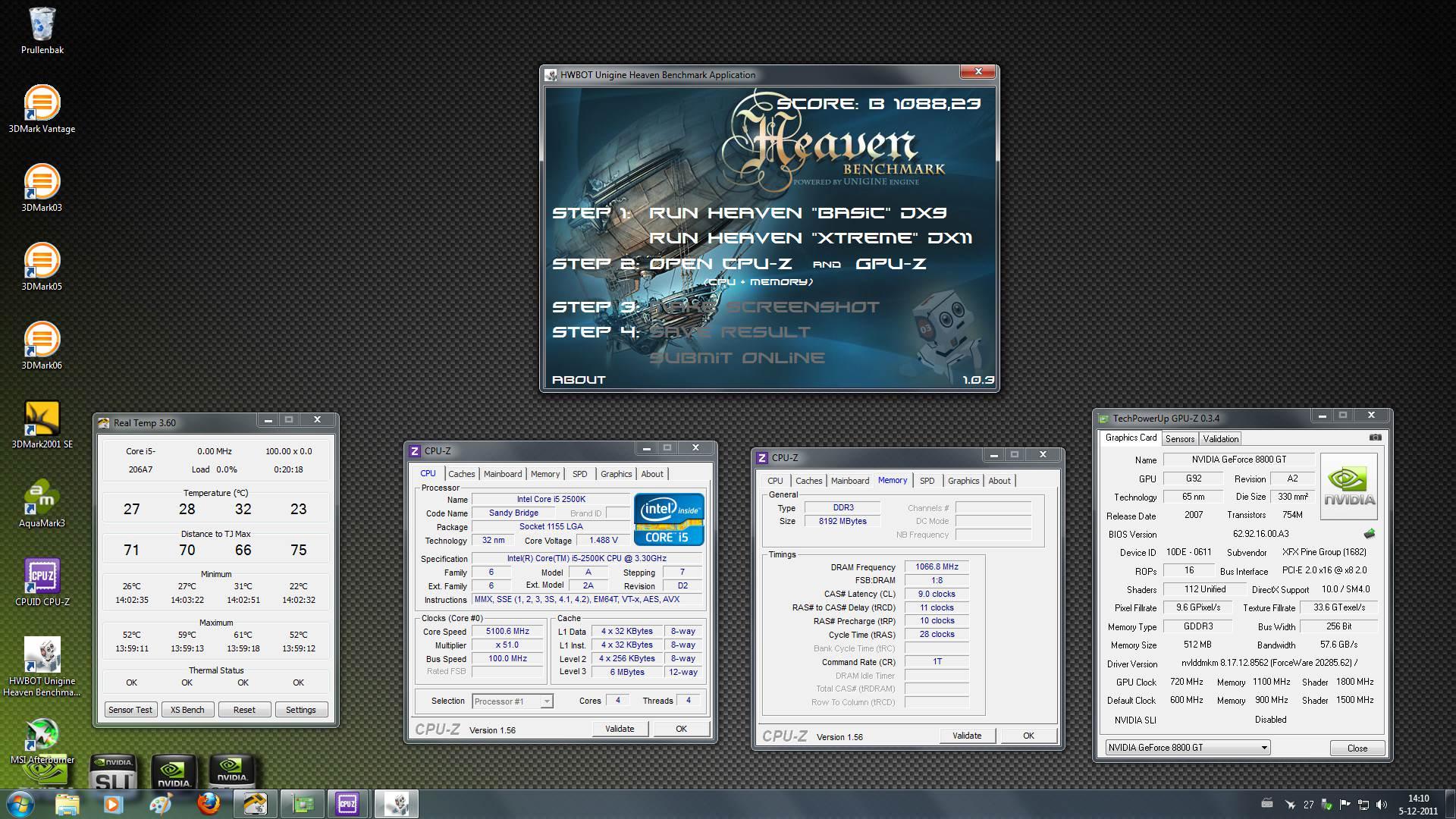1456x819 pixels.
Task: Open SPD tab in left CPU-Z window
Action: click(x=580, y=474)
